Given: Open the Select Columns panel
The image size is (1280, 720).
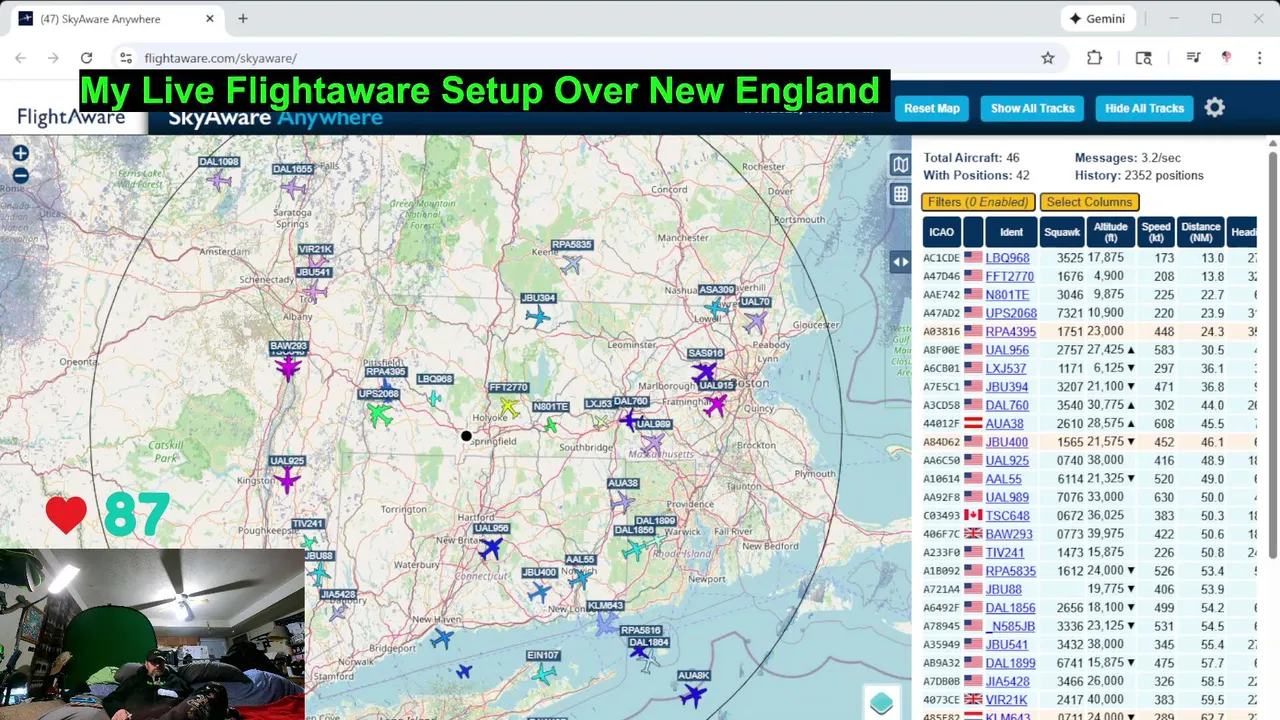Looking at the screenshot, I should pyautogui.click(x=1089, y=202).
